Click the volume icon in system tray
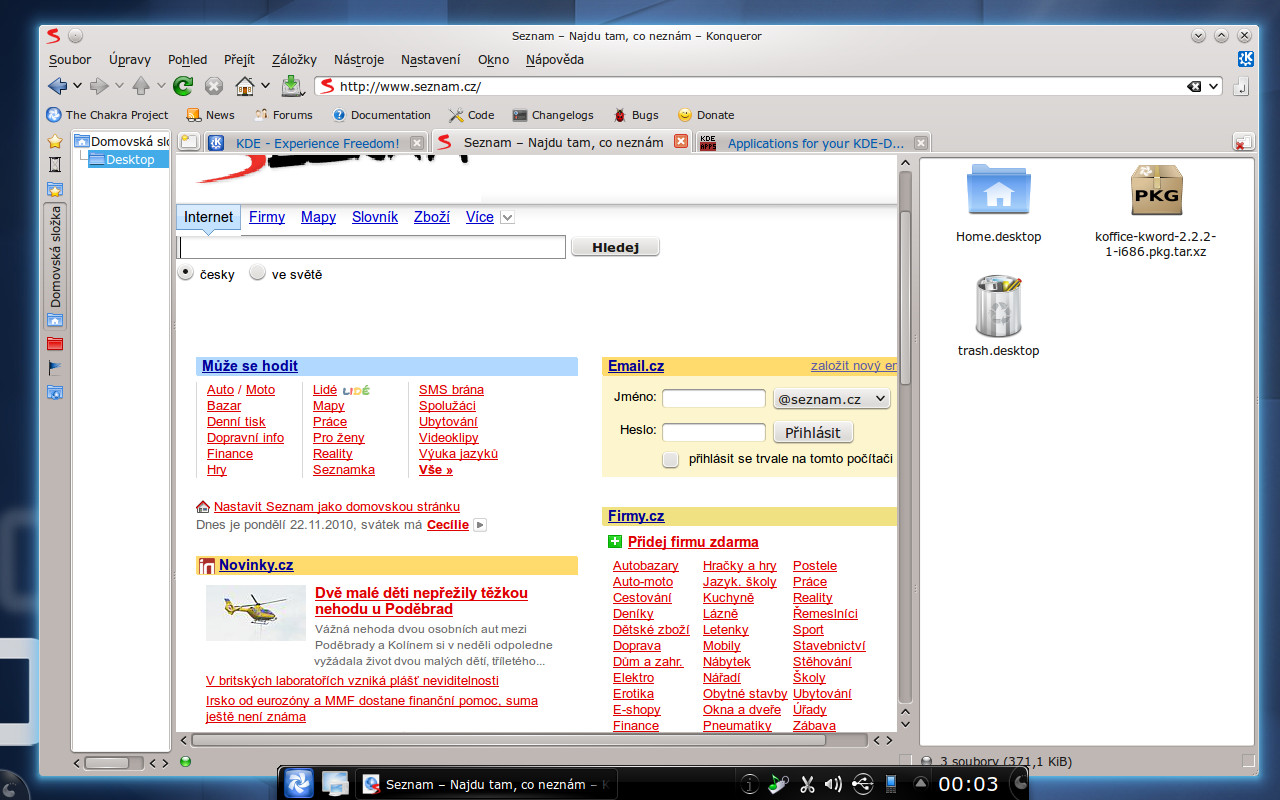 click(833, 783)
